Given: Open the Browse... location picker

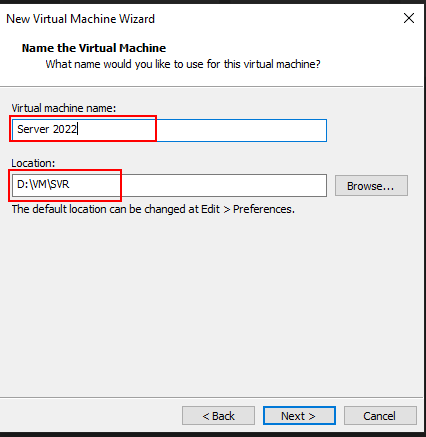Looking at the screenshot, I should 371,186.
